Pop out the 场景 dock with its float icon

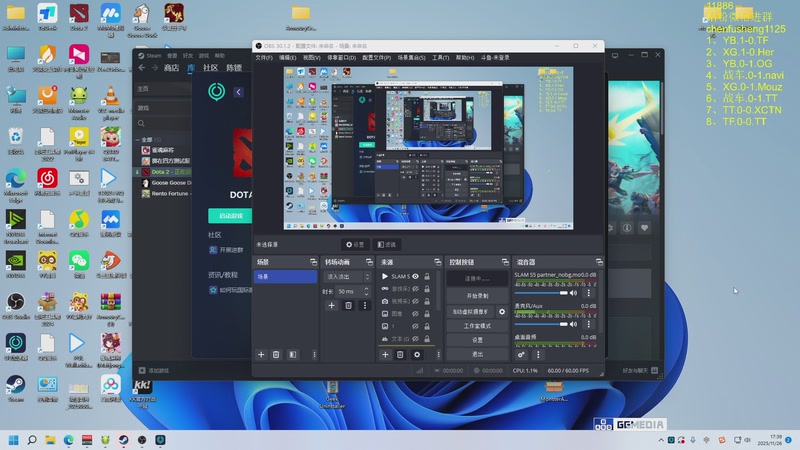313,262
